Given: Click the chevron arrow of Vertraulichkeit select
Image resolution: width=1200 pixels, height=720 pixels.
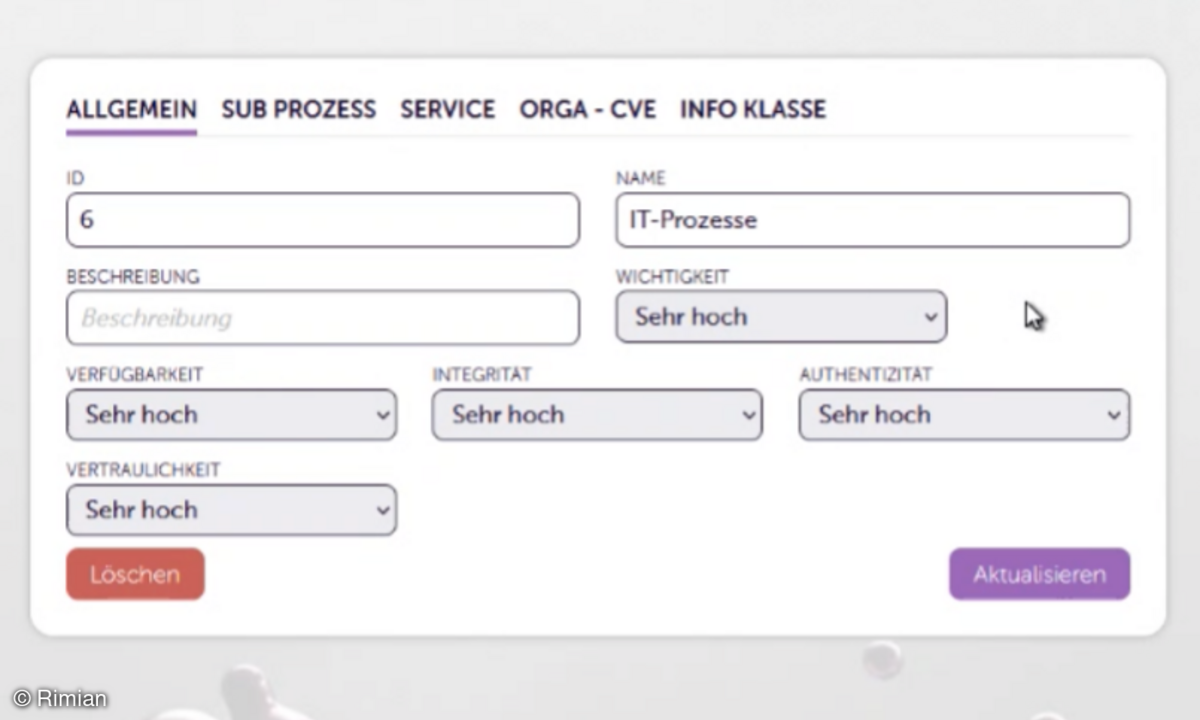Looking at the screenshot, I should [381, 510].
